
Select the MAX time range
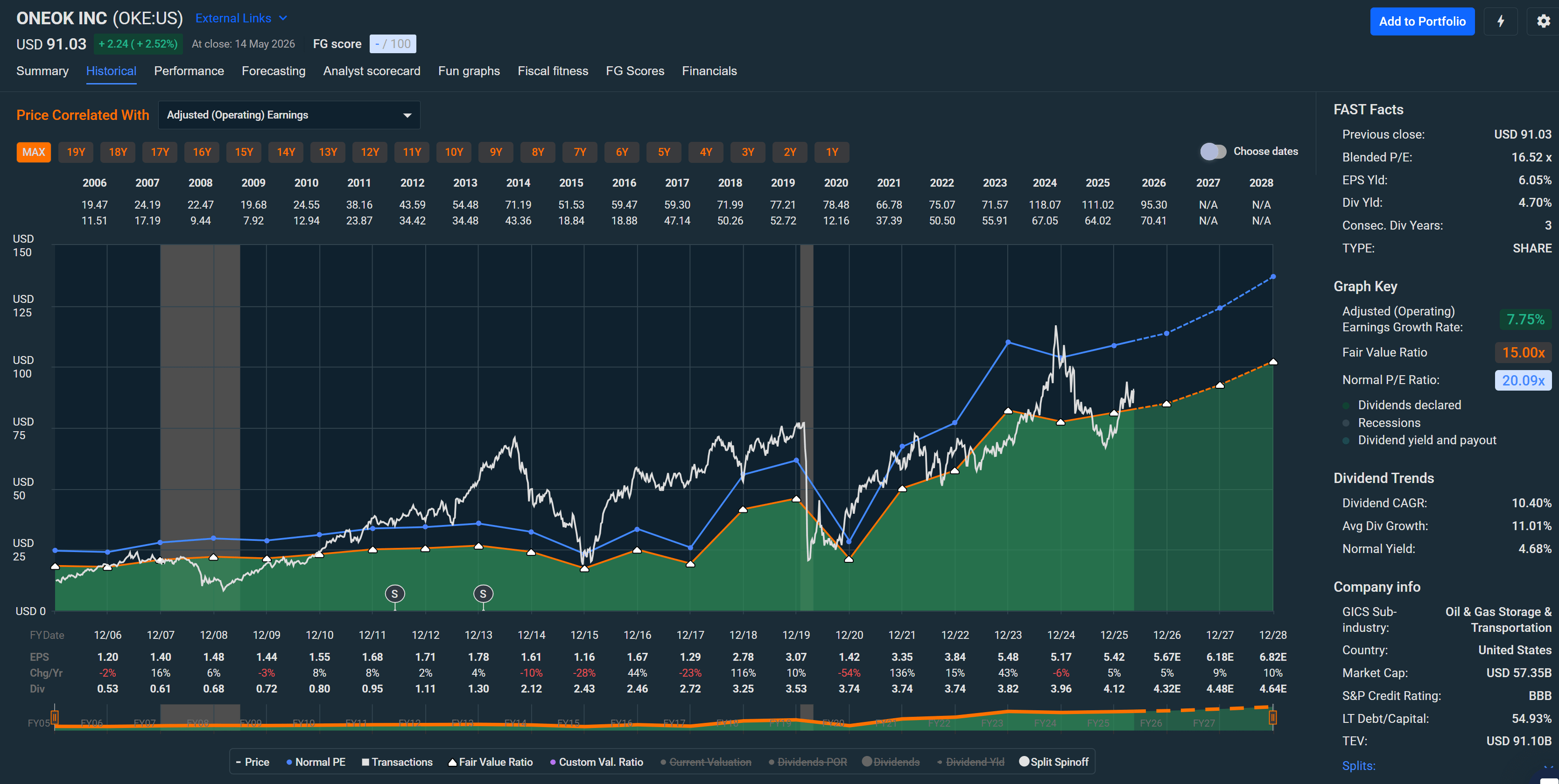34,152
